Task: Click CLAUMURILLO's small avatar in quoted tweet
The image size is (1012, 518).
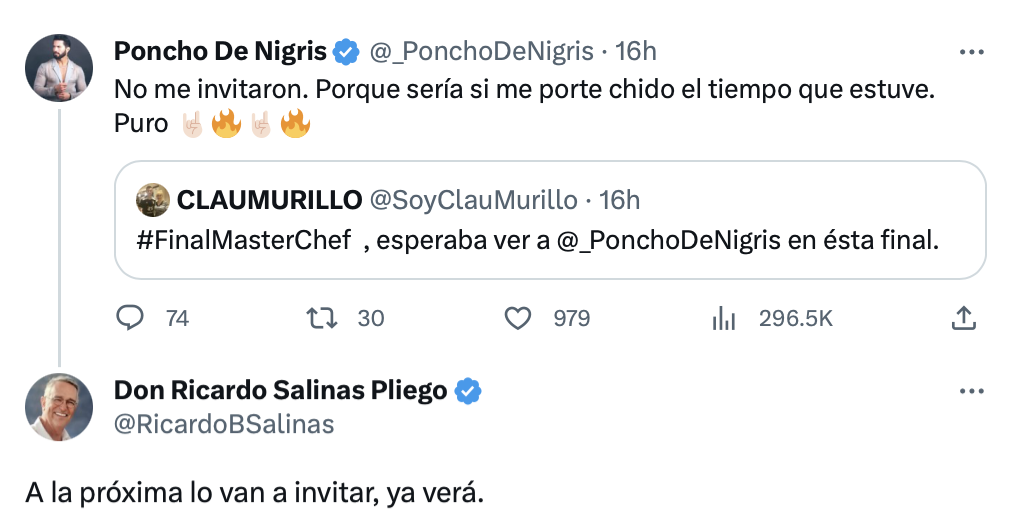Action: point(152,199)
